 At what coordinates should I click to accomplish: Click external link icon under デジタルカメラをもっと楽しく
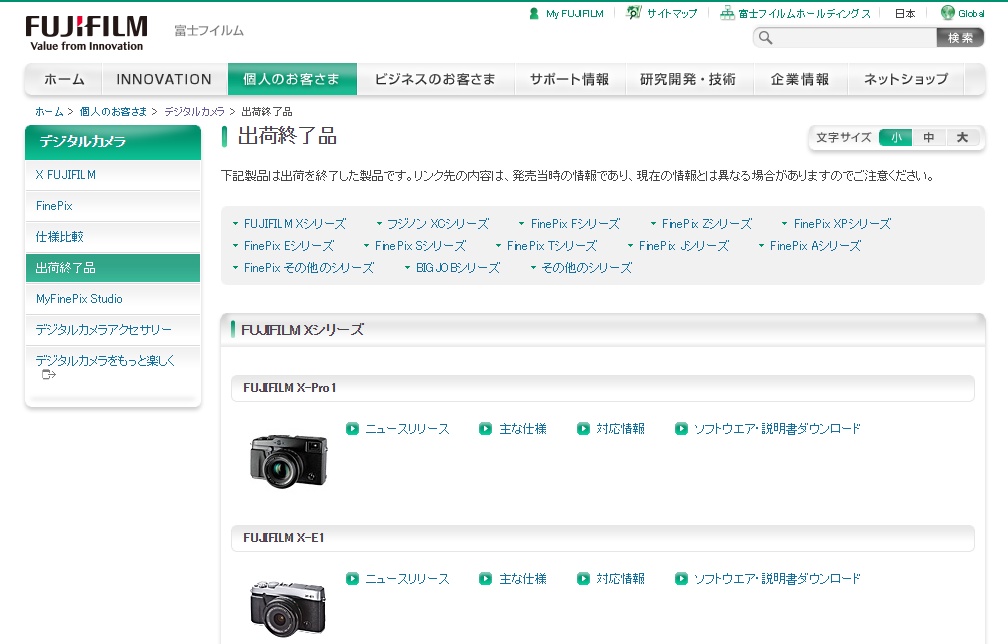(x=49, y=375)
